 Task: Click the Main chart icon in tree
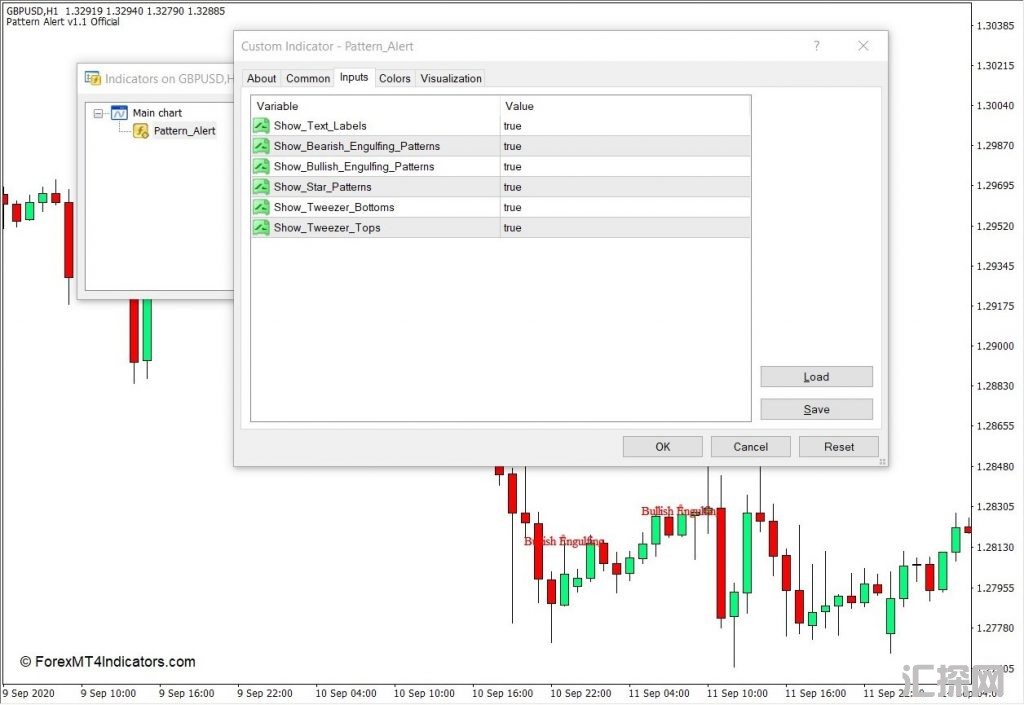pos(119,113)
